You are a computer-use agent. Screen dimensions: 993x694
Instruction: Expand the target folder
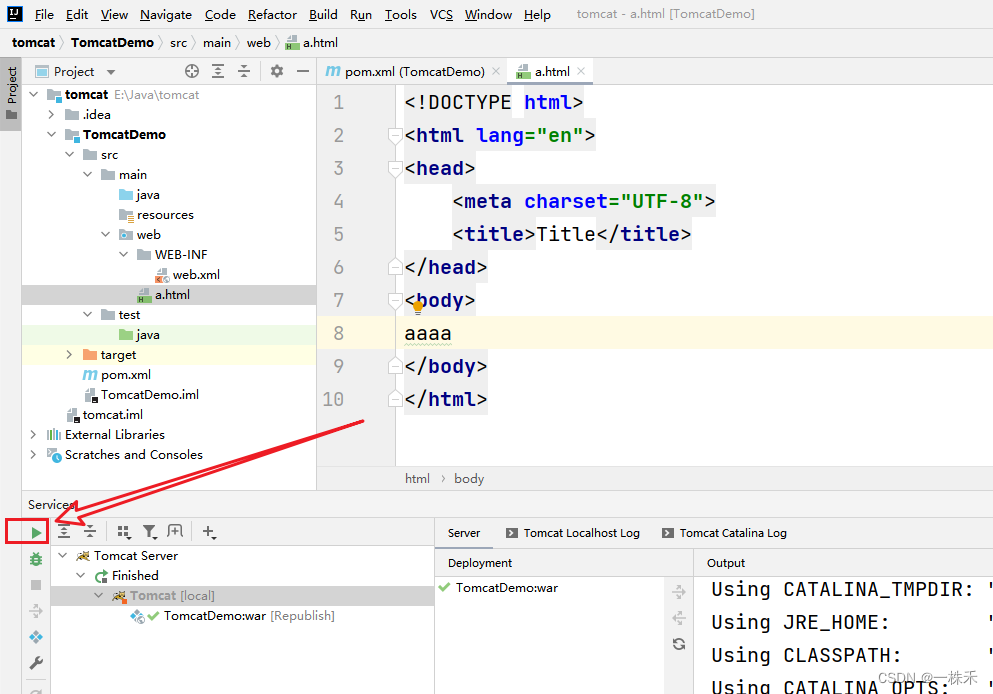click(x=70, y=355)
